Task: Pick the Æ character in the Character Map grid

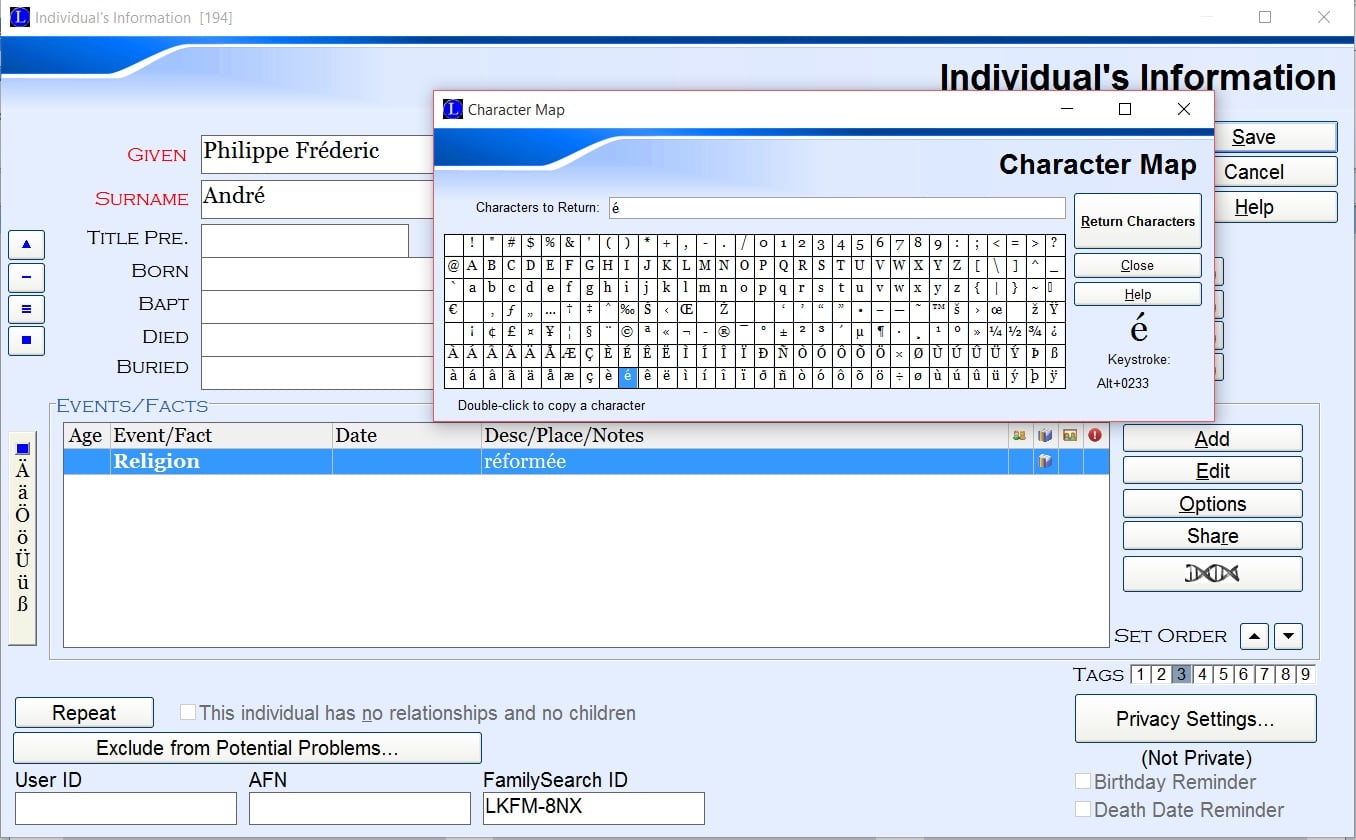Action: pos(569,354)
